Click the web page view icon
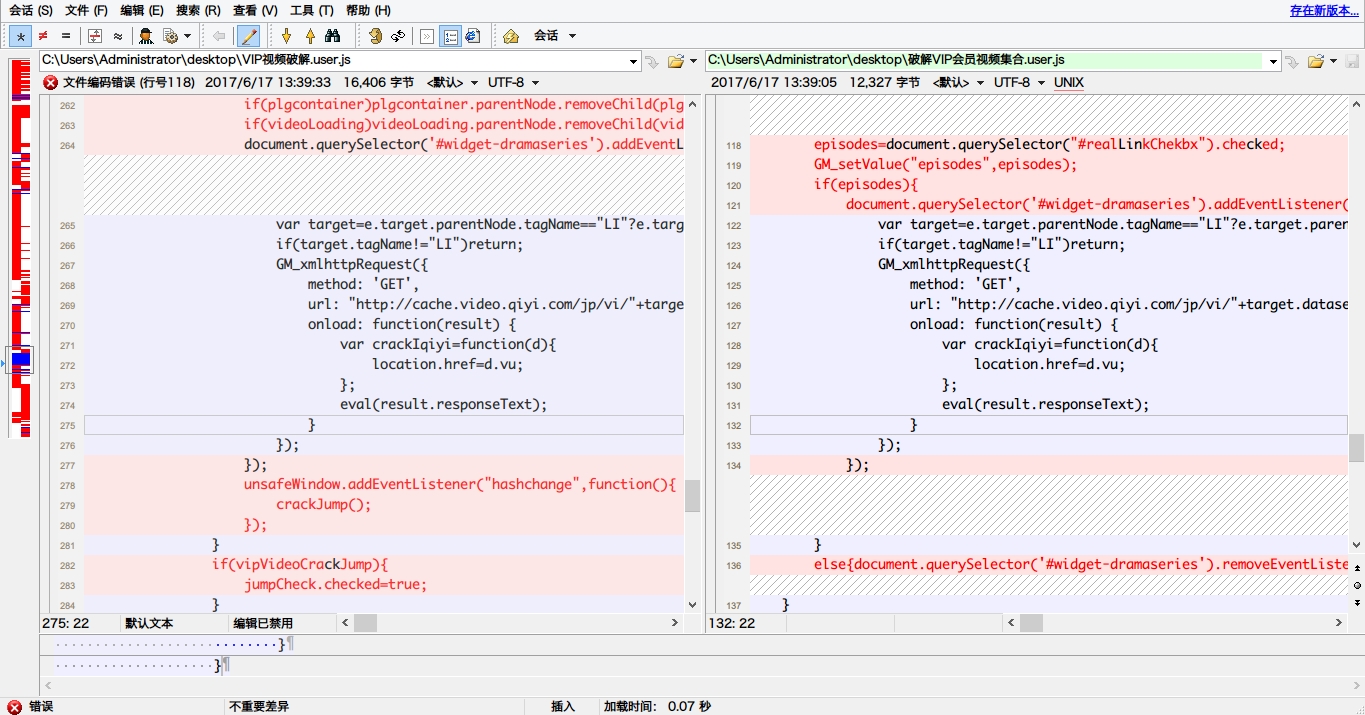The image size is (1365, 715). point(473,36)
